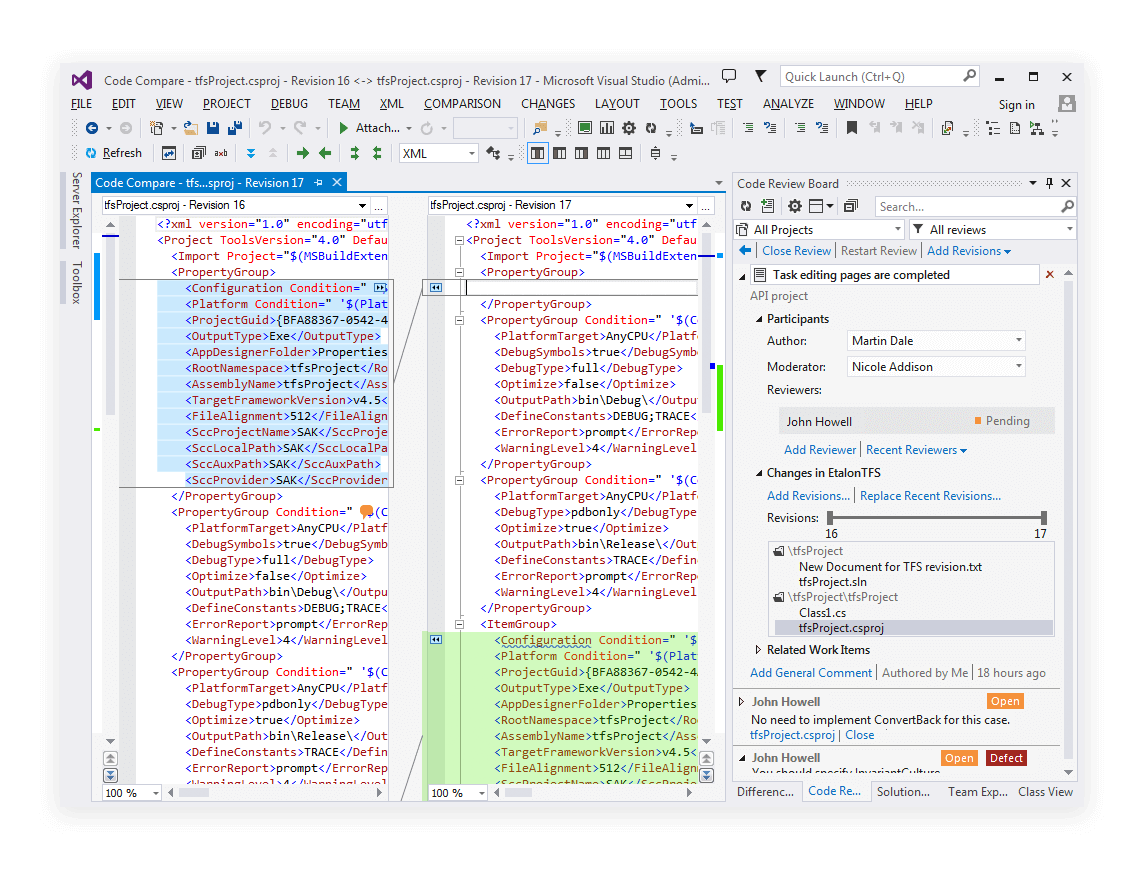Screen dimensions: 1143x883
Task: Click the Revisions slider left handle at 16
Action: [x=830, y=518]
